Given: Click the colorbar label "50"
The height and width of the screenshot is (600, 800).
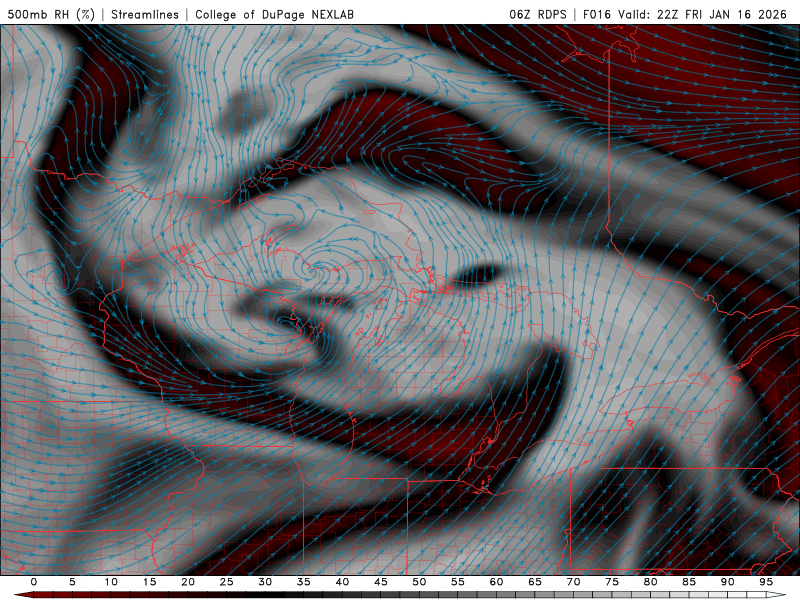Looking at the screenshot, I should coord(419,582).
